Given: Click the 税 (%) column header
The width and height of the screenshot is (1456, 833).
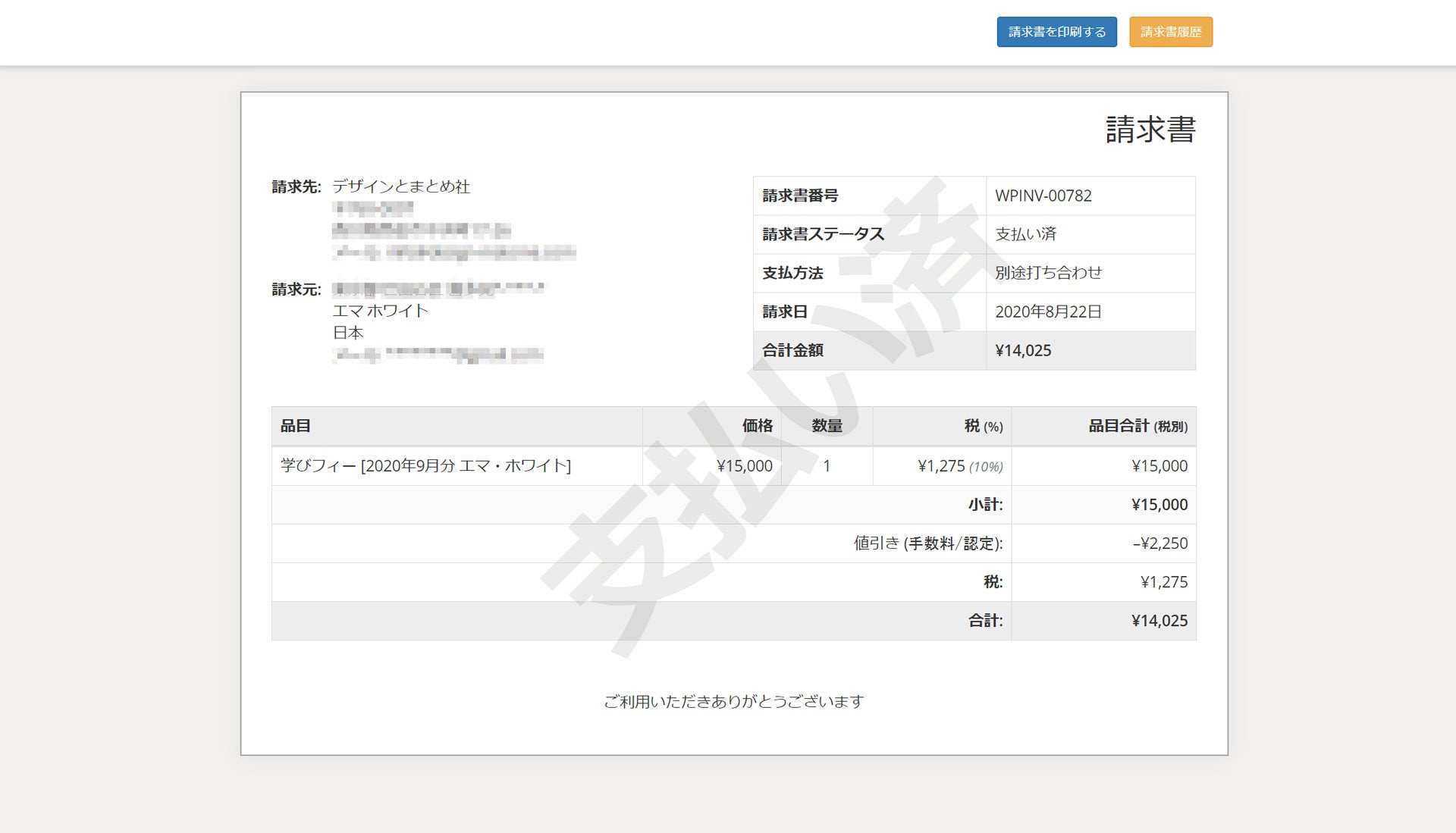Looking at the screenshot, I should [983, 426].
